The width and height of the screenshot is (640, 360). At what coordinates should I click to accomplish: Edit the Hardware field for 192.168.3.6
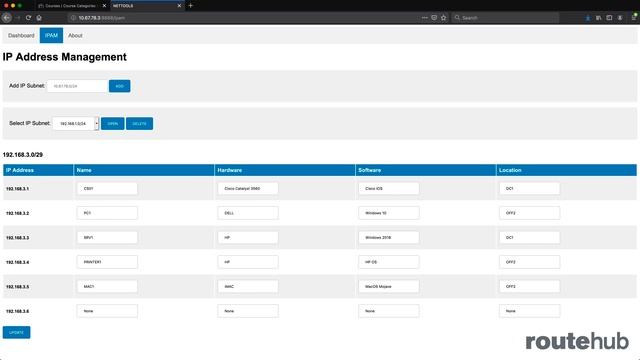(x=248, y=311)
